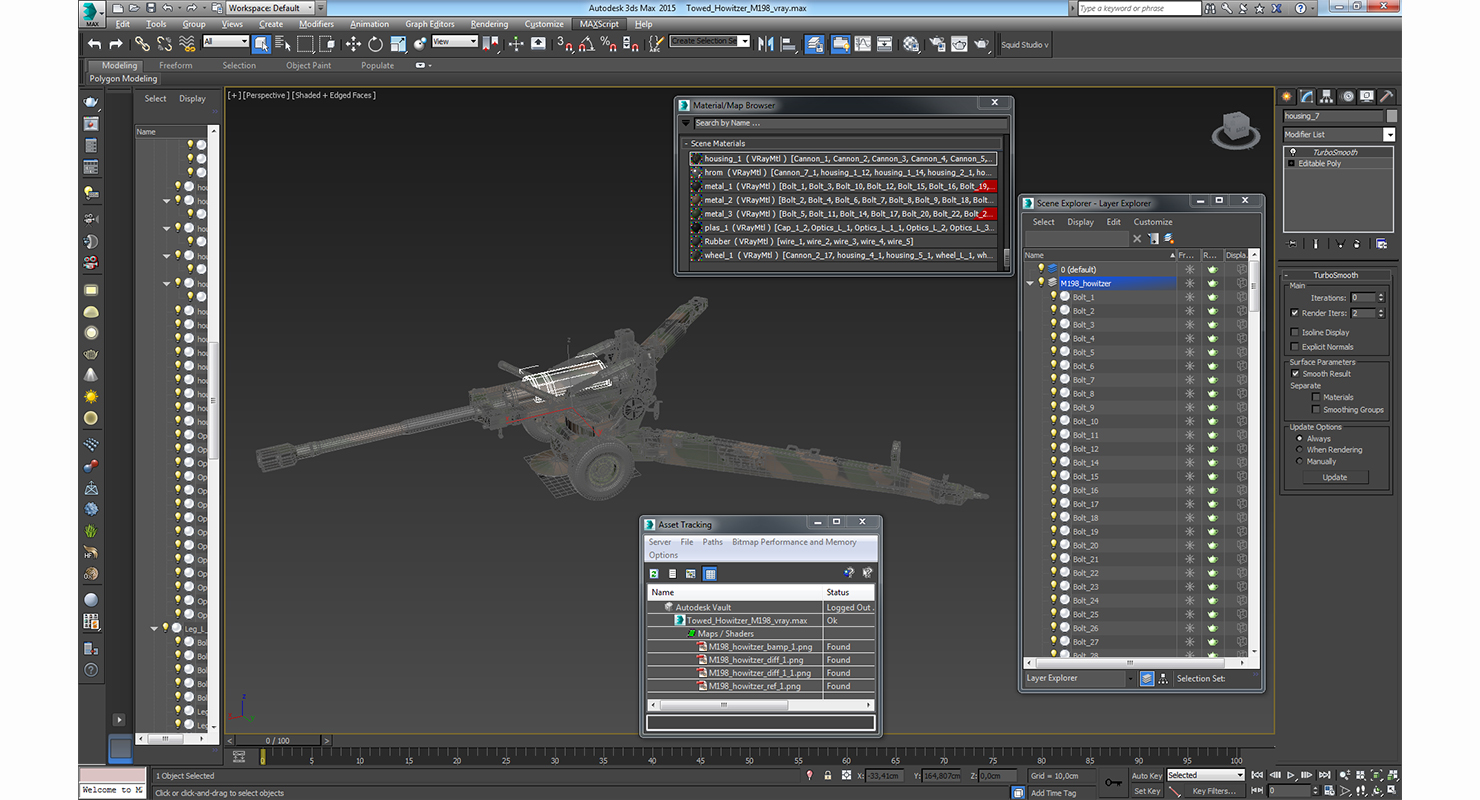
Task: Open the Graph Editors menu
Action: [430, 24]
